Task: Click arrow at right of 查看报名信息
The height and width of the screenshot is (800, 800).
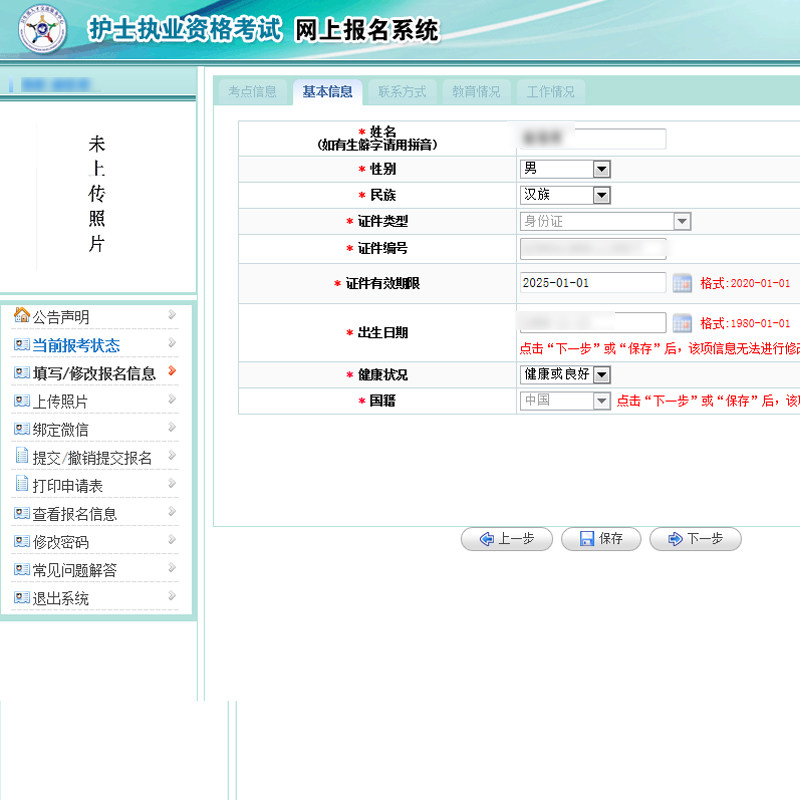Action: point(172,511)
